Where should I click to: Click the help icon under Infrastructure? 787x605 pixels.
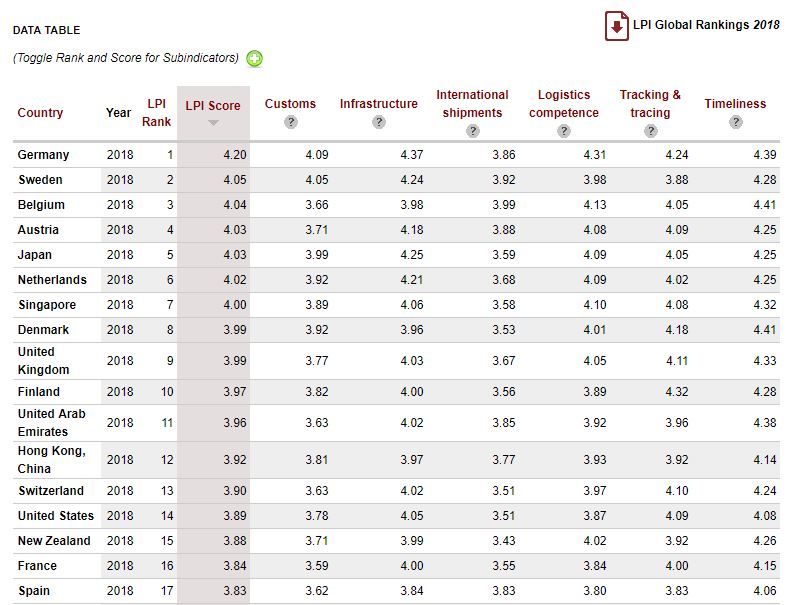[378, 122]
